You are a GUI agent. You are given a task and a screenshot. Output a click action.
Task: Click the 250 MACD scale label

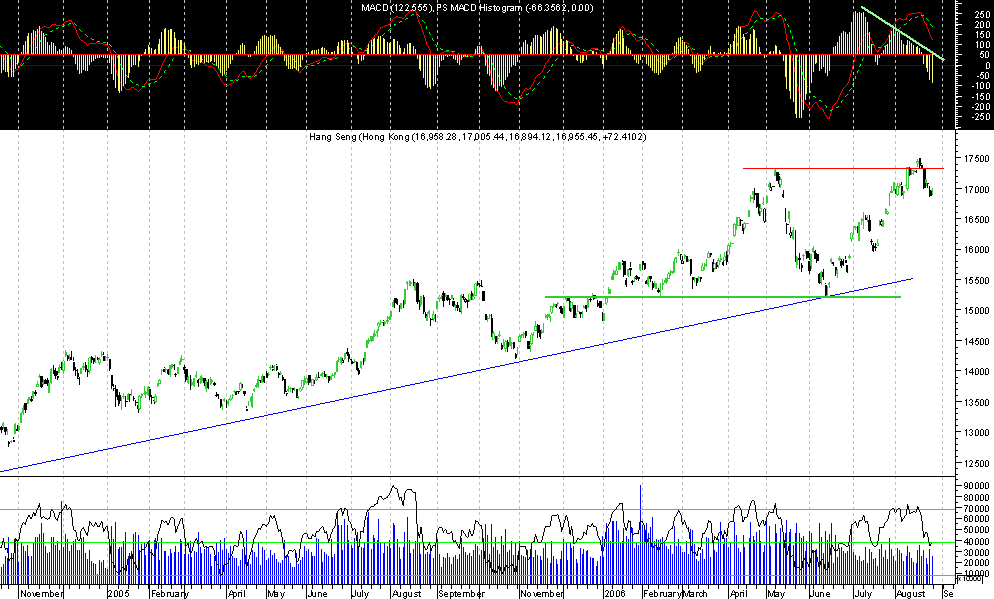pyautogui.click(x=982, y=14)
